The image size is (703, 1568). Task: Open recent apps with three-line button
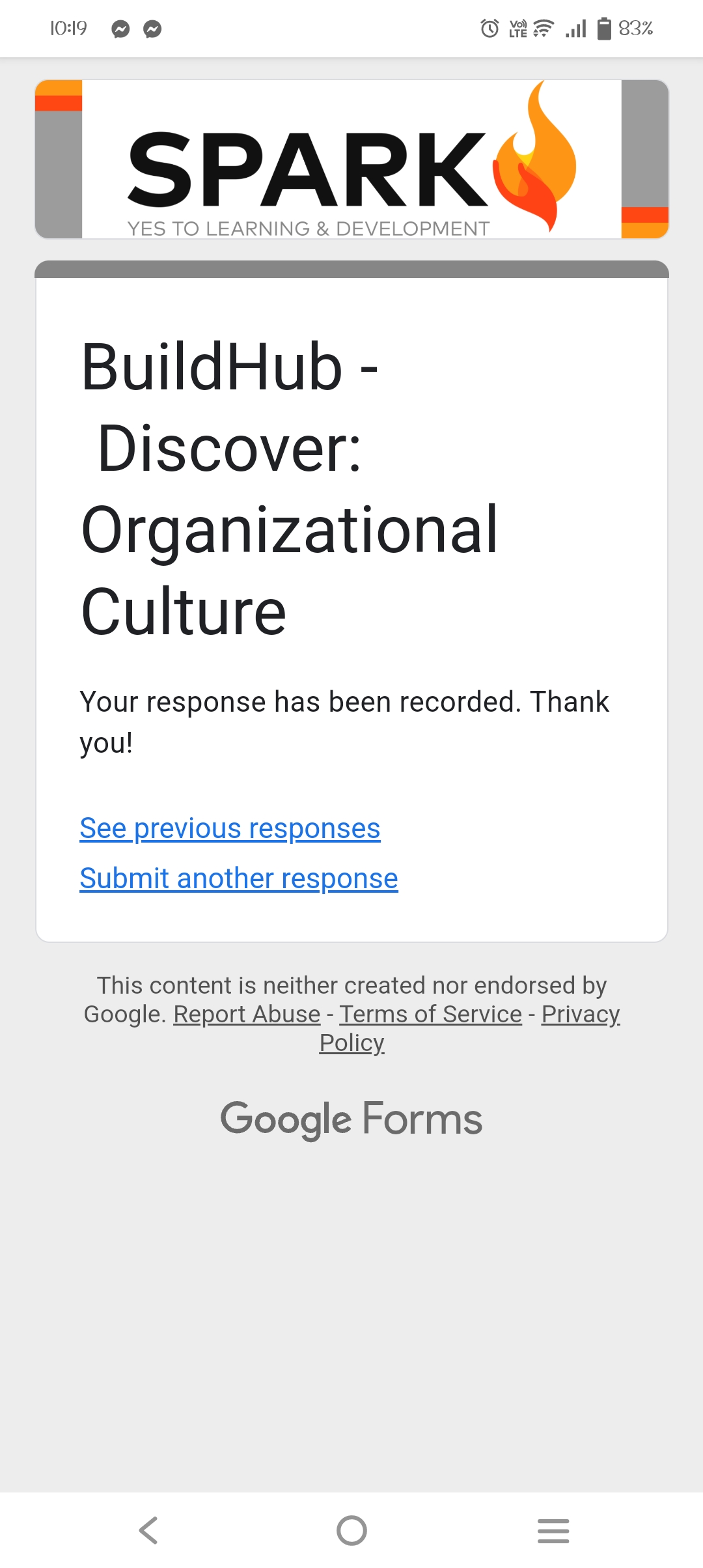click(x=553, y=1530)
